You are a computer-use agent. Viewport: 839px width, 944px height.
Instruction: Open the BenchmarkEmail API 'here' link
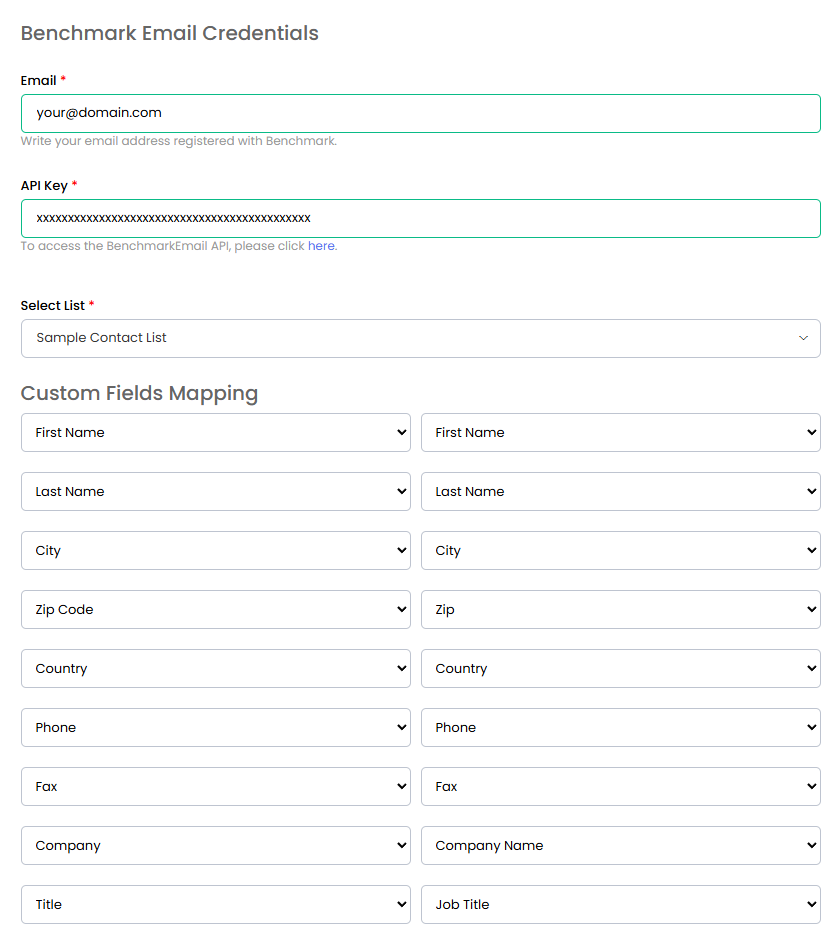point(321,246)
